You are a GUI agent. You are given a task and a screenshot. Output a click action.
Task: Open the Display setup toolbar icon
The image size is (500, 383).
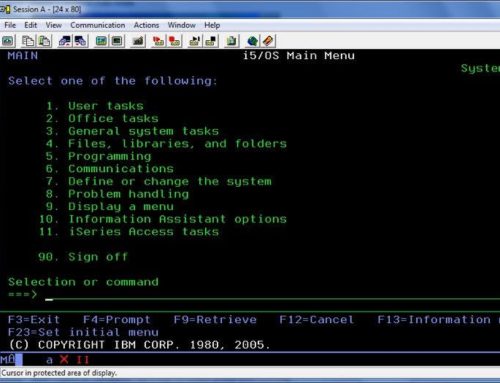click(101, 41)
